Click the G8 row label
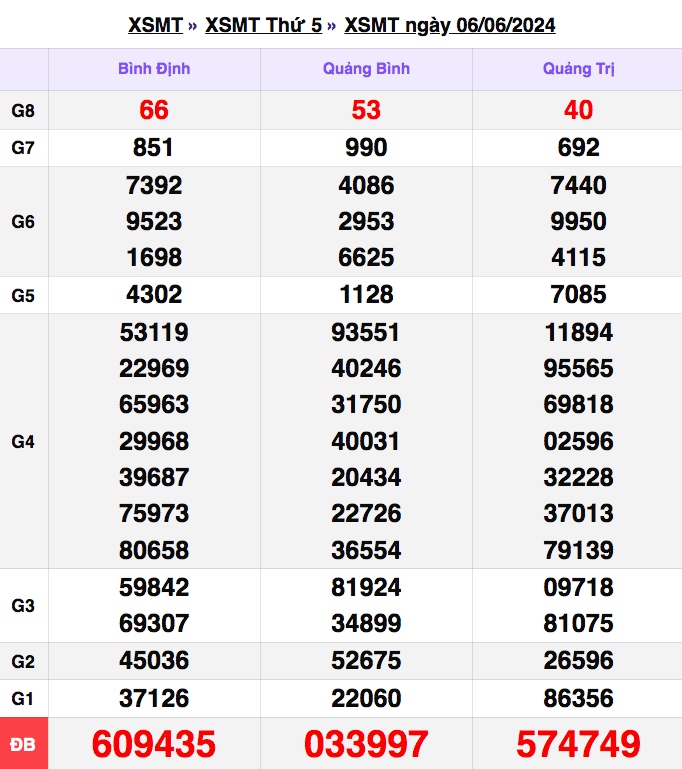The image size is (682, 769). 24,110
